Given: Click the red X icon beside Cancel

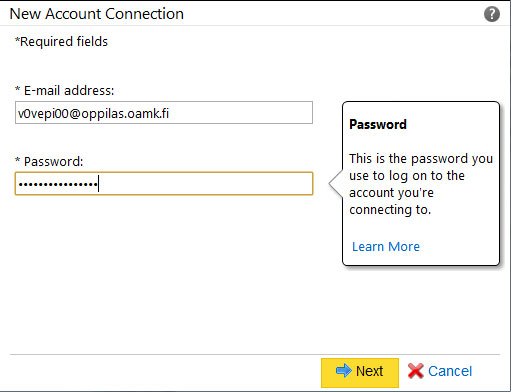Looking at the screenshot, I should 415,371.
